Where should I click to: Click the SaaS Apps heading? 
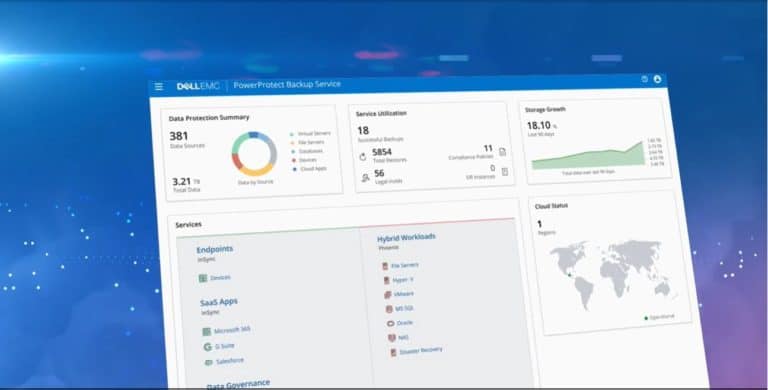(218, 302)
